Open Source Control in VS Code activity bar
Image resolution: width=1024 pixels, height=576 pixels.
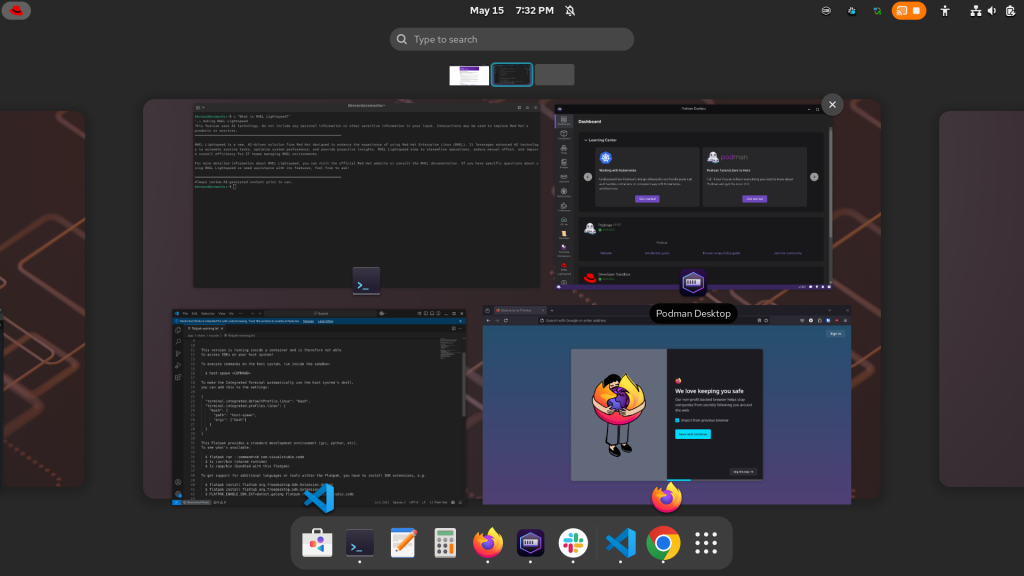178,353
